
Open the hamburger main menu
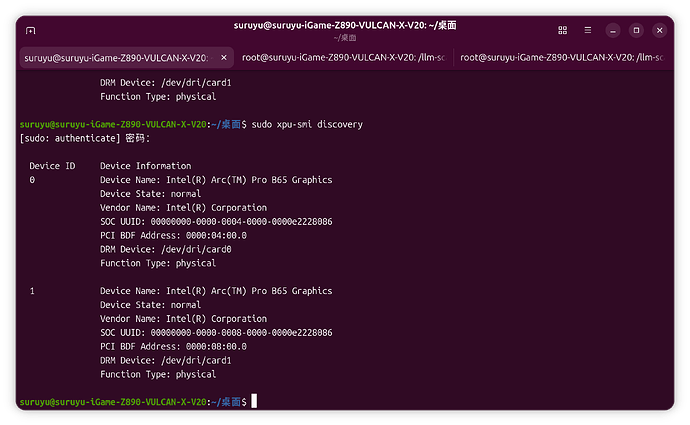tap(587, 30)
